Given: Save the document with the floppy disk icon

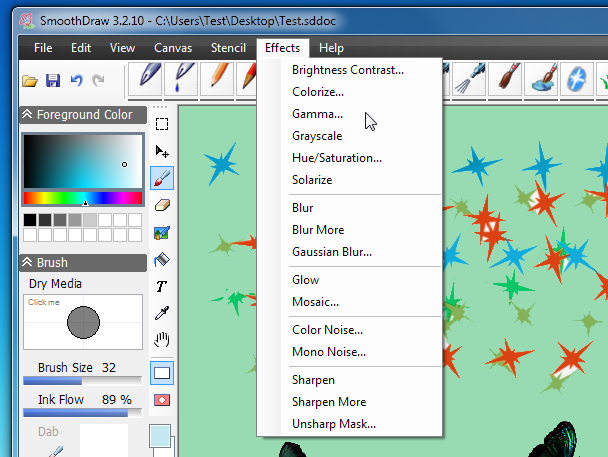Looking at the screenshot, I should coord(53,81).
